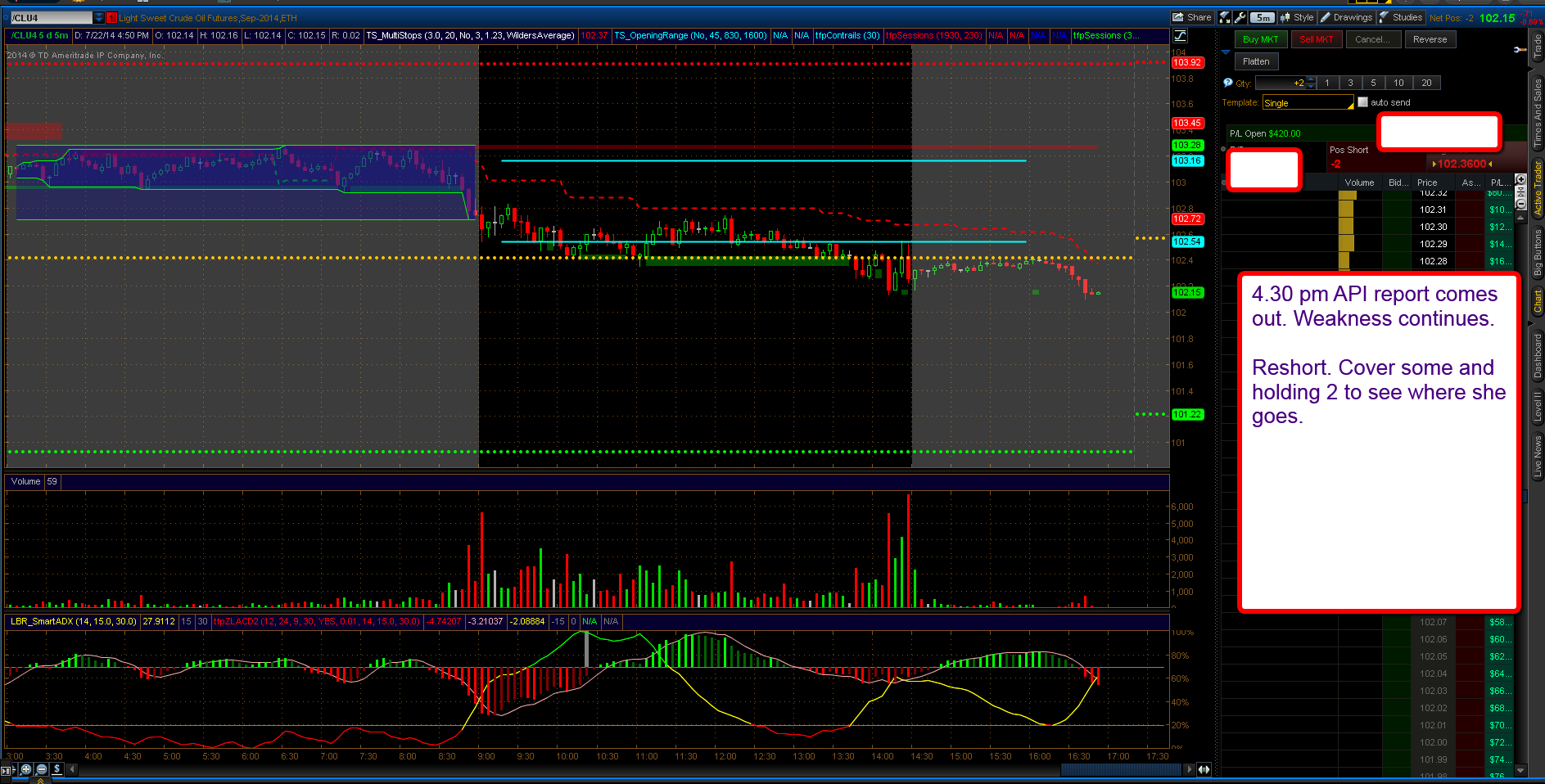
Task: Open the symbol selector dropdown arrow
Action: 99,17
